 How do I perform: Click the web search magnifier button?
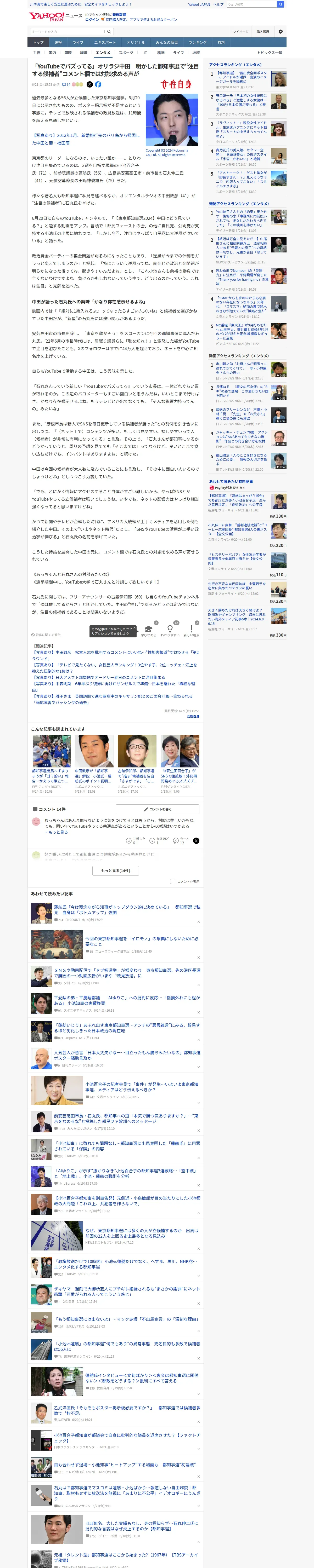(281, 4)
